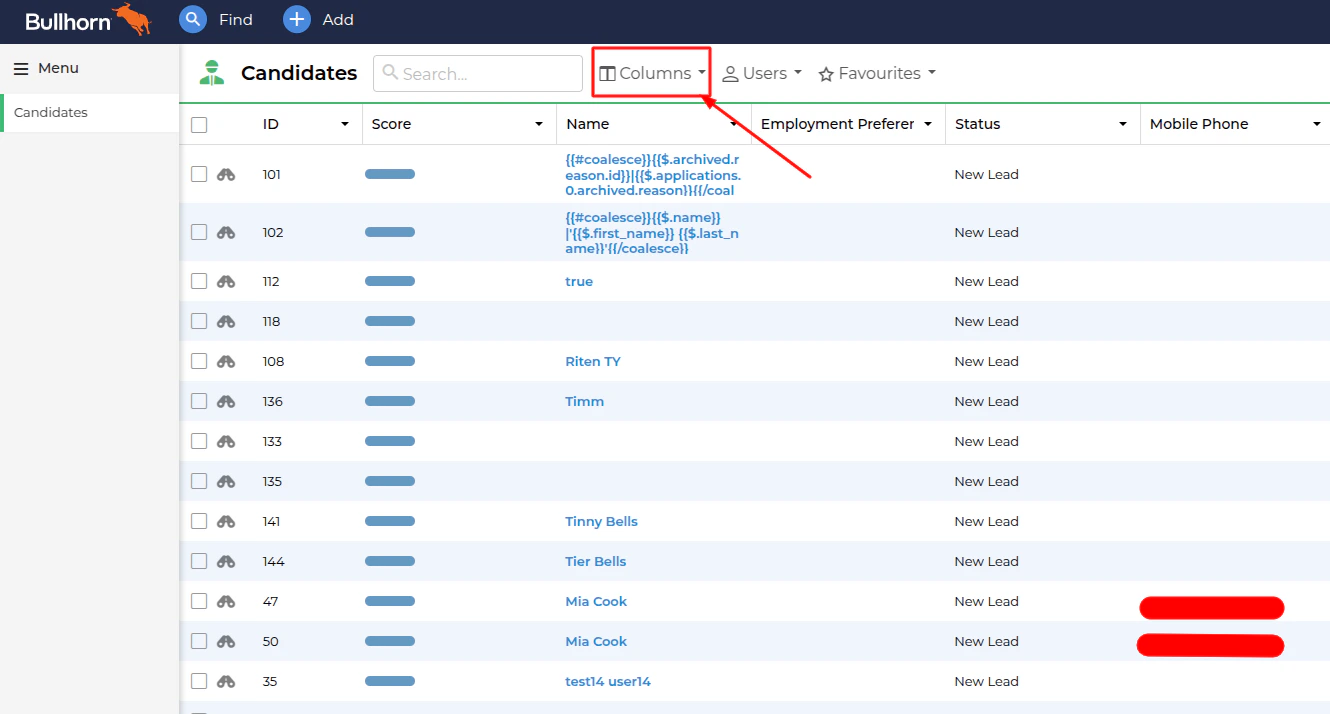Click the ID column header
Viewport: 1330px width, 714px height.
click(x=271, y=124)
